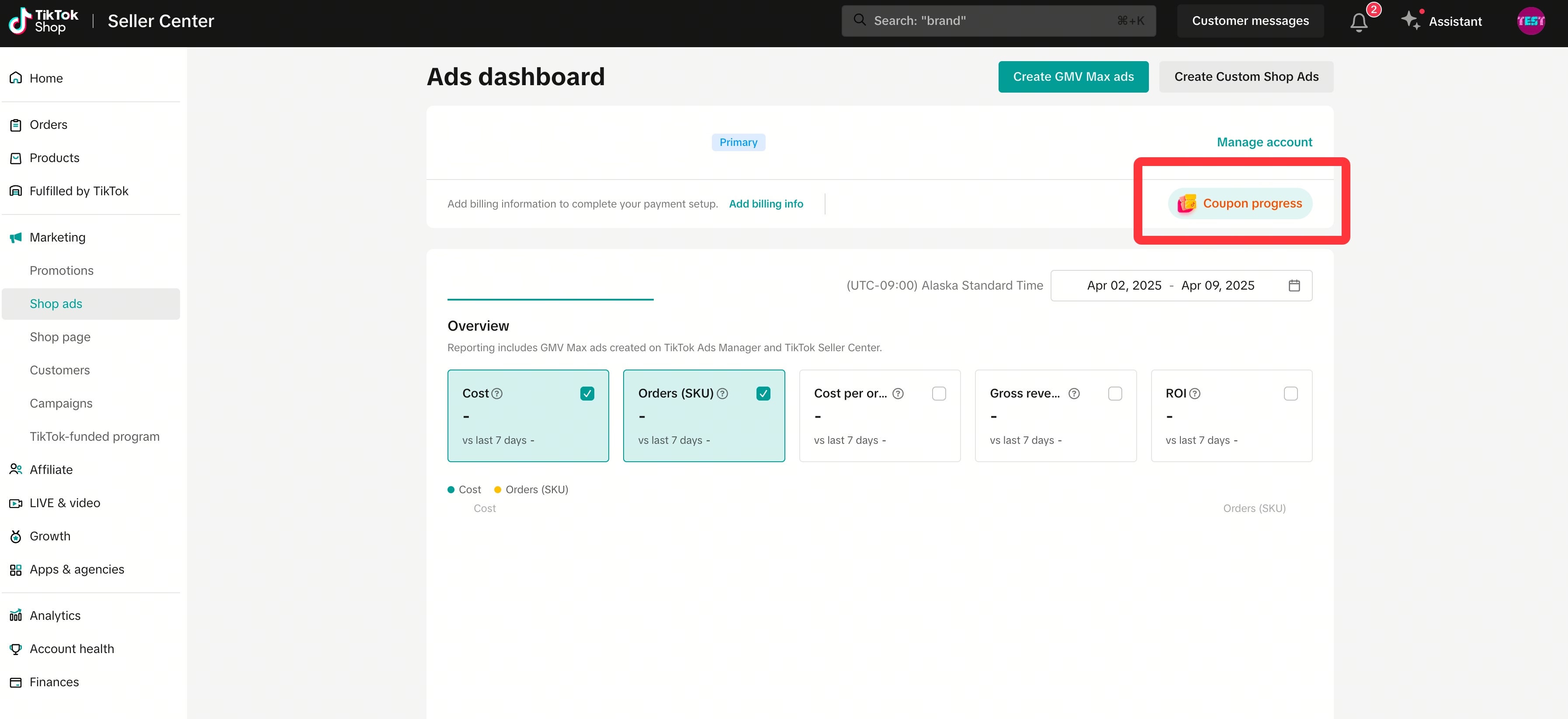Toggle the Cost legend series
This screenshot has width=1568, height=719.
pos(464,490)
